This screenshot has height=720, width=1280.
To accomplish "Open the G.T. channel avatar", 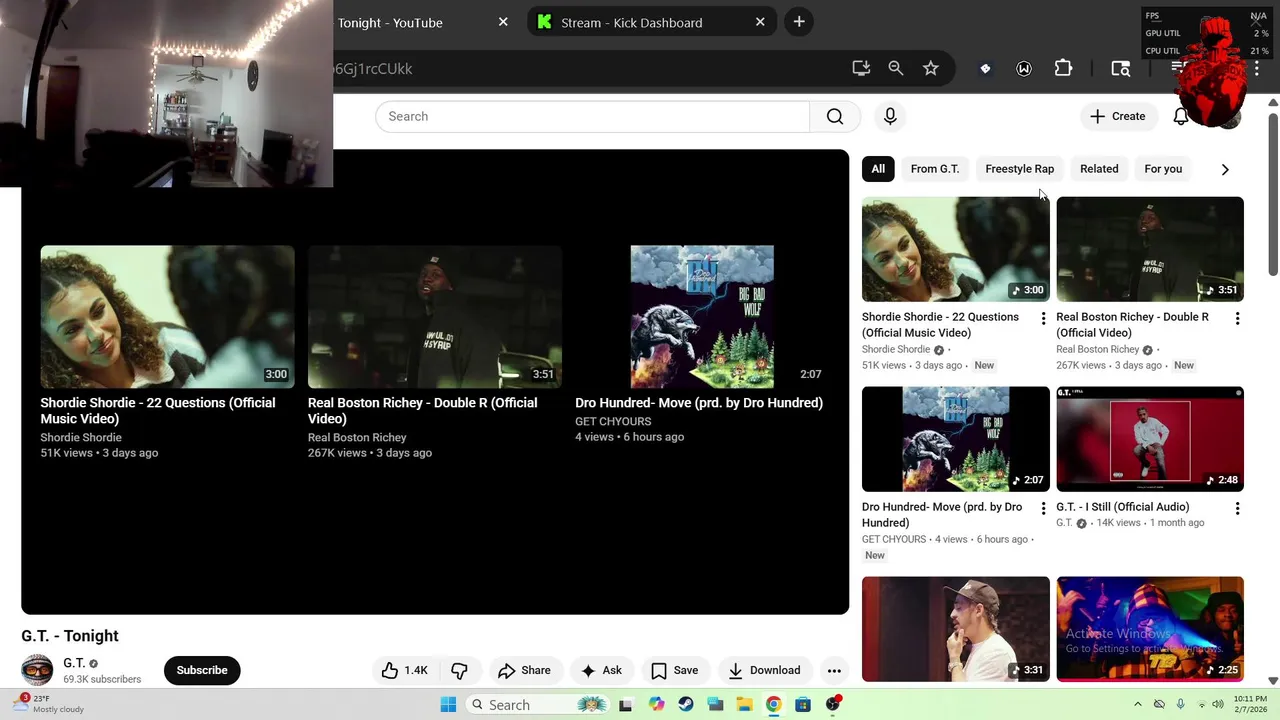I will tap(37, 670).
